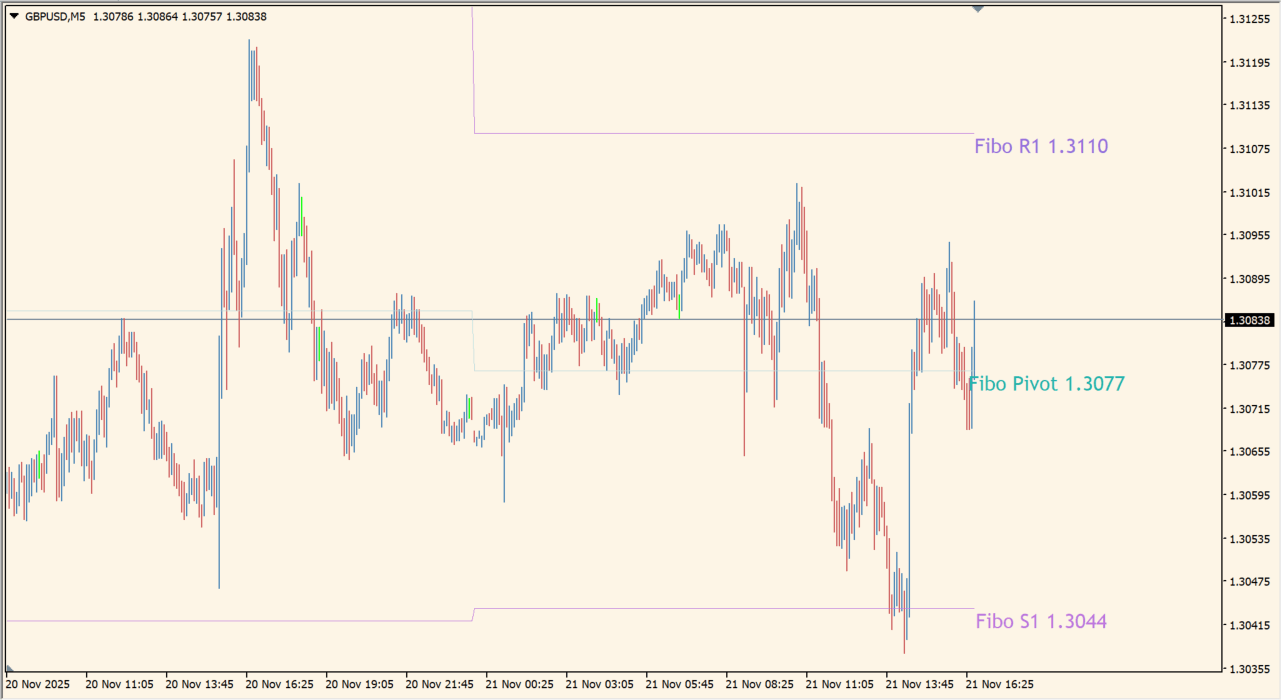Click the 20 Nov 2025 date label
This screenshot has height=700, width=1281.
(x=38, y=685)
